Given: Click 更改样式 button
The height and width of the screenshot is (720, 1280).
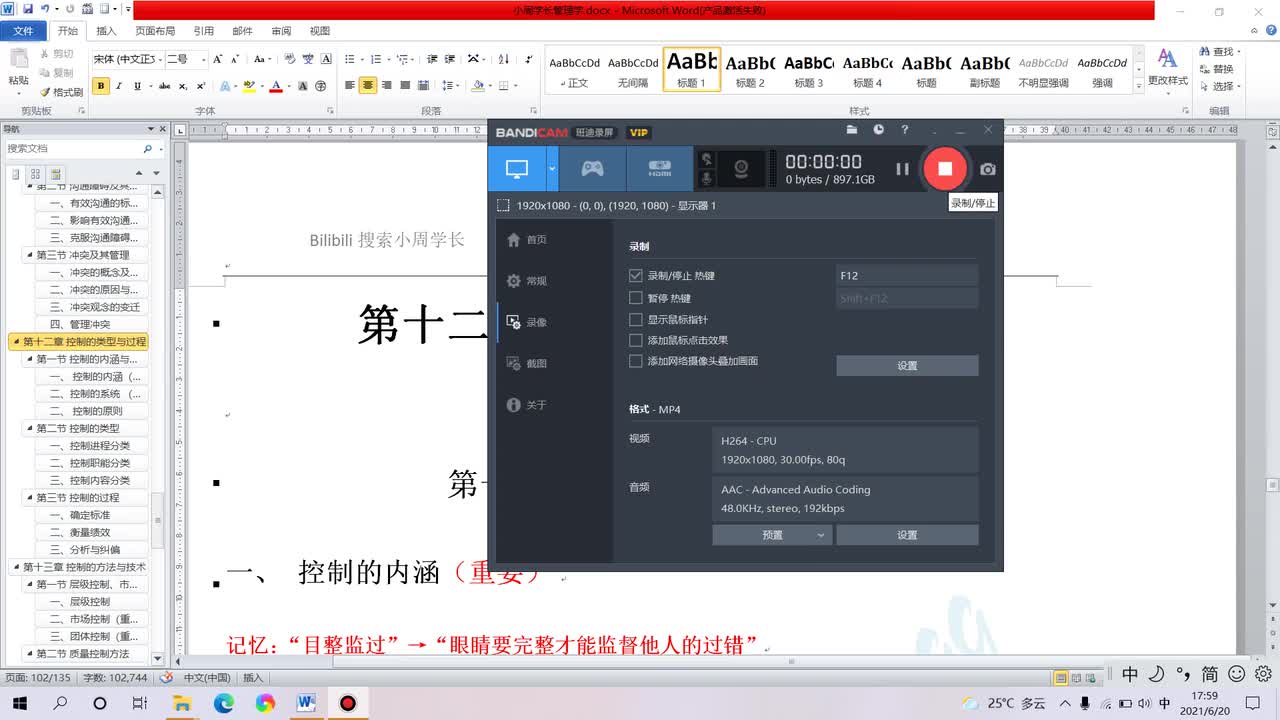Looking at the screenshot, I should point(1167,67).
